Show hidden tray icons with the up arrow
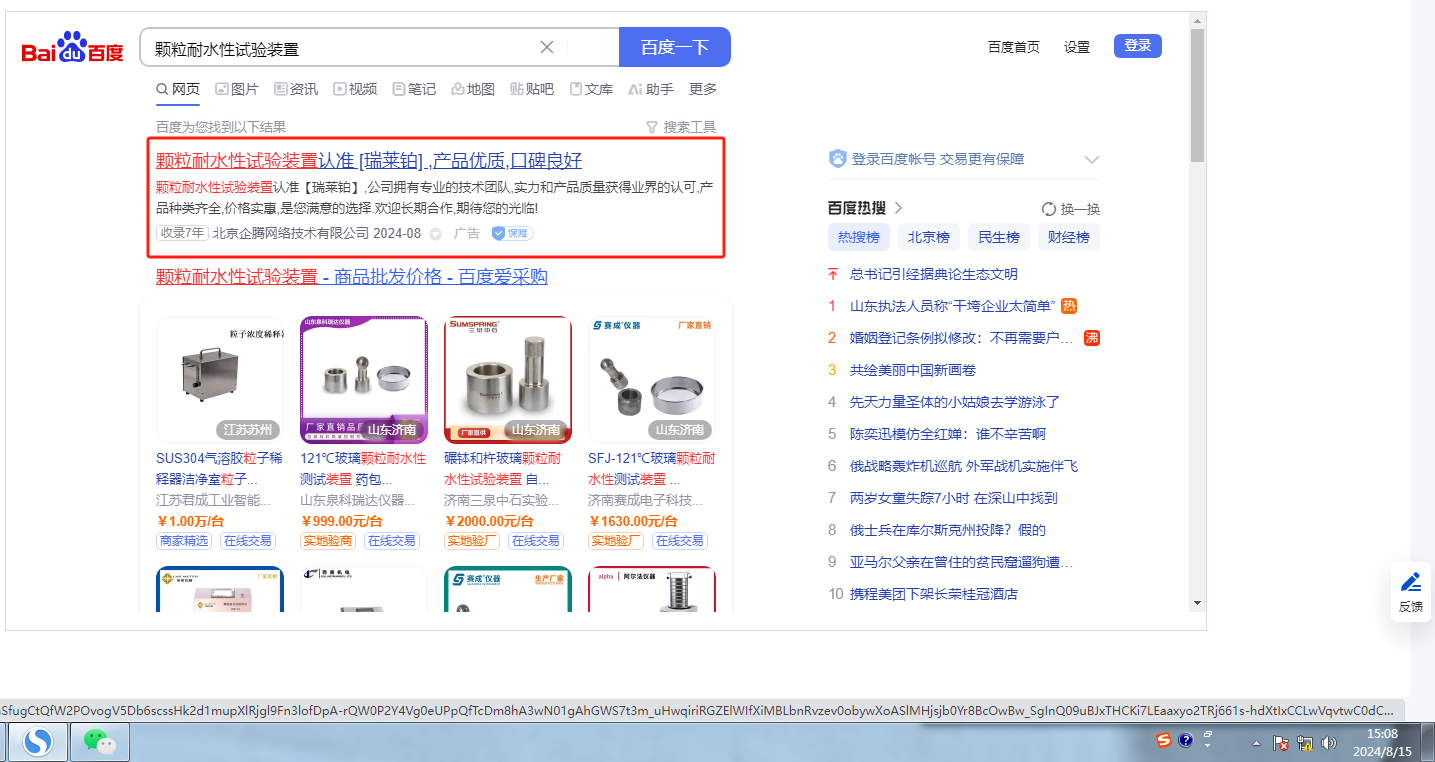1435x762 pixels. [1256, 743]
